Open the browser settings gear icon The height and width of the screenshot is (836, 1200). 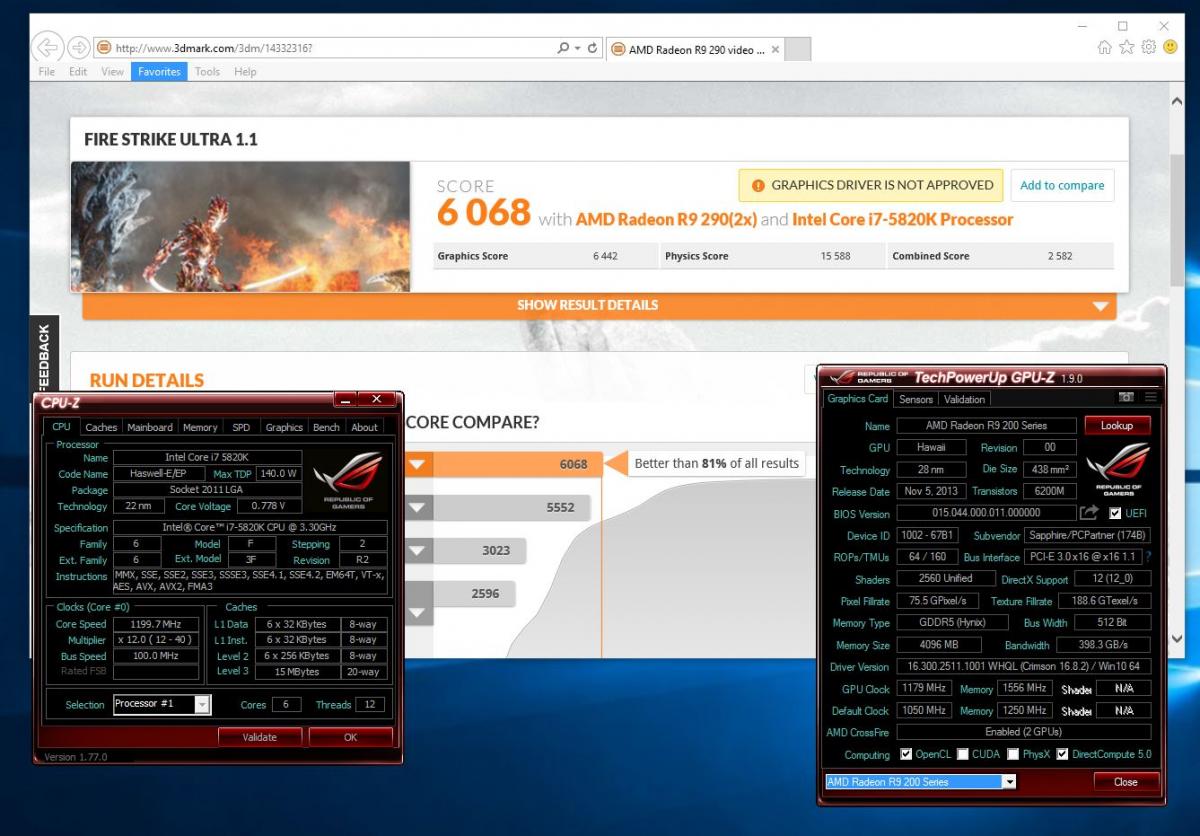pos(1149,47)
